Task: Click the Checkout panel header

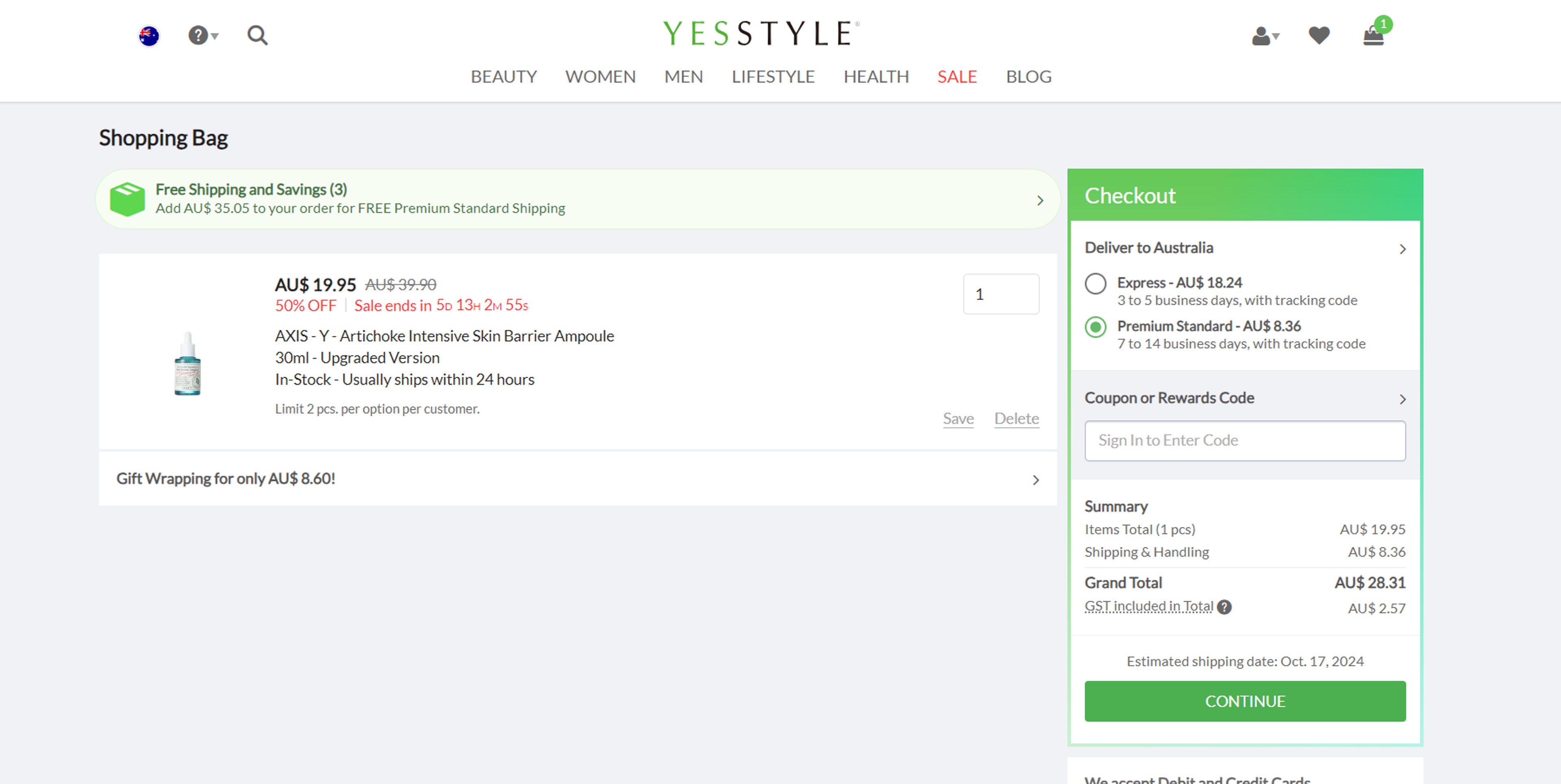Action: tap(1245, 195)
